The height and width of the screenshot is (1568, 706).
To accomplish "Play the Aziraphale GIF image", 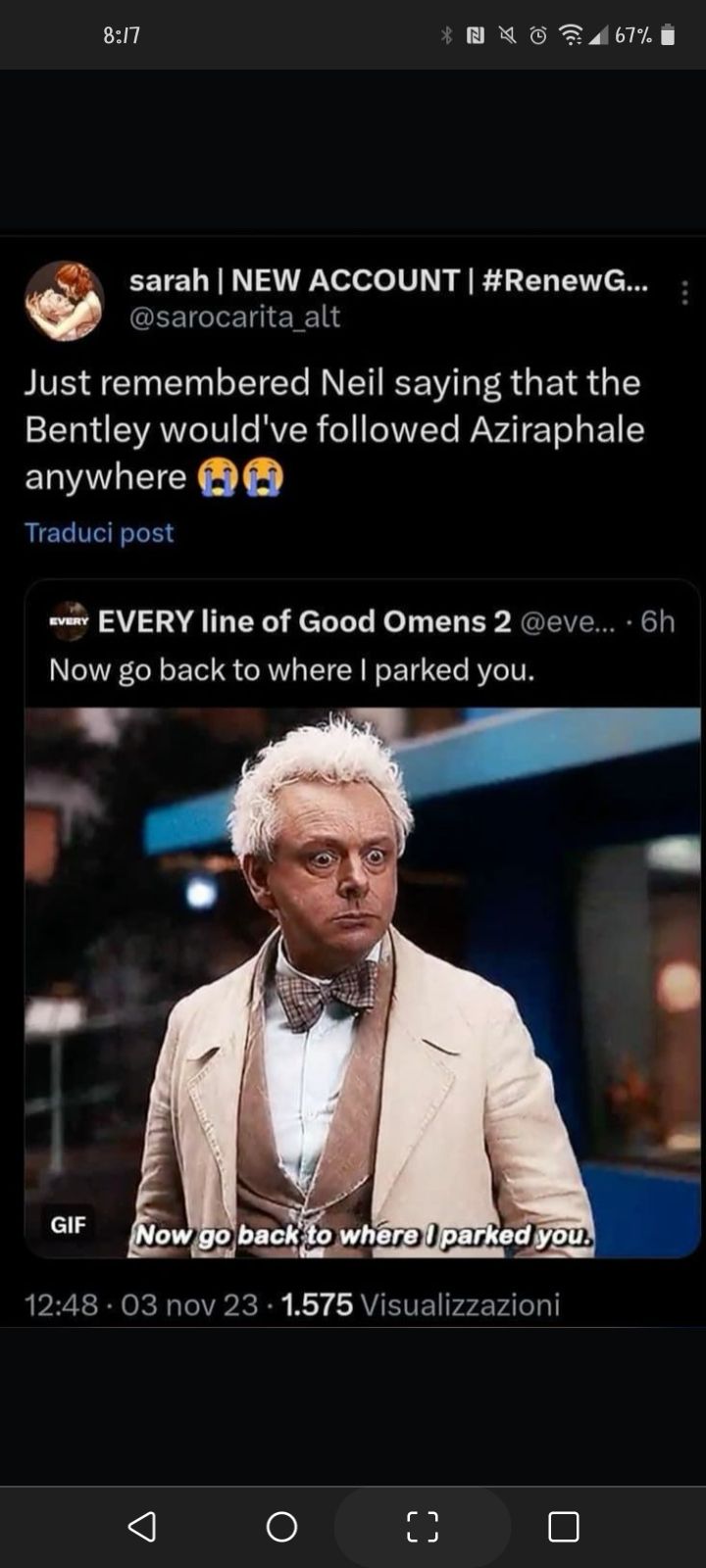I will (x=363, y=983).
